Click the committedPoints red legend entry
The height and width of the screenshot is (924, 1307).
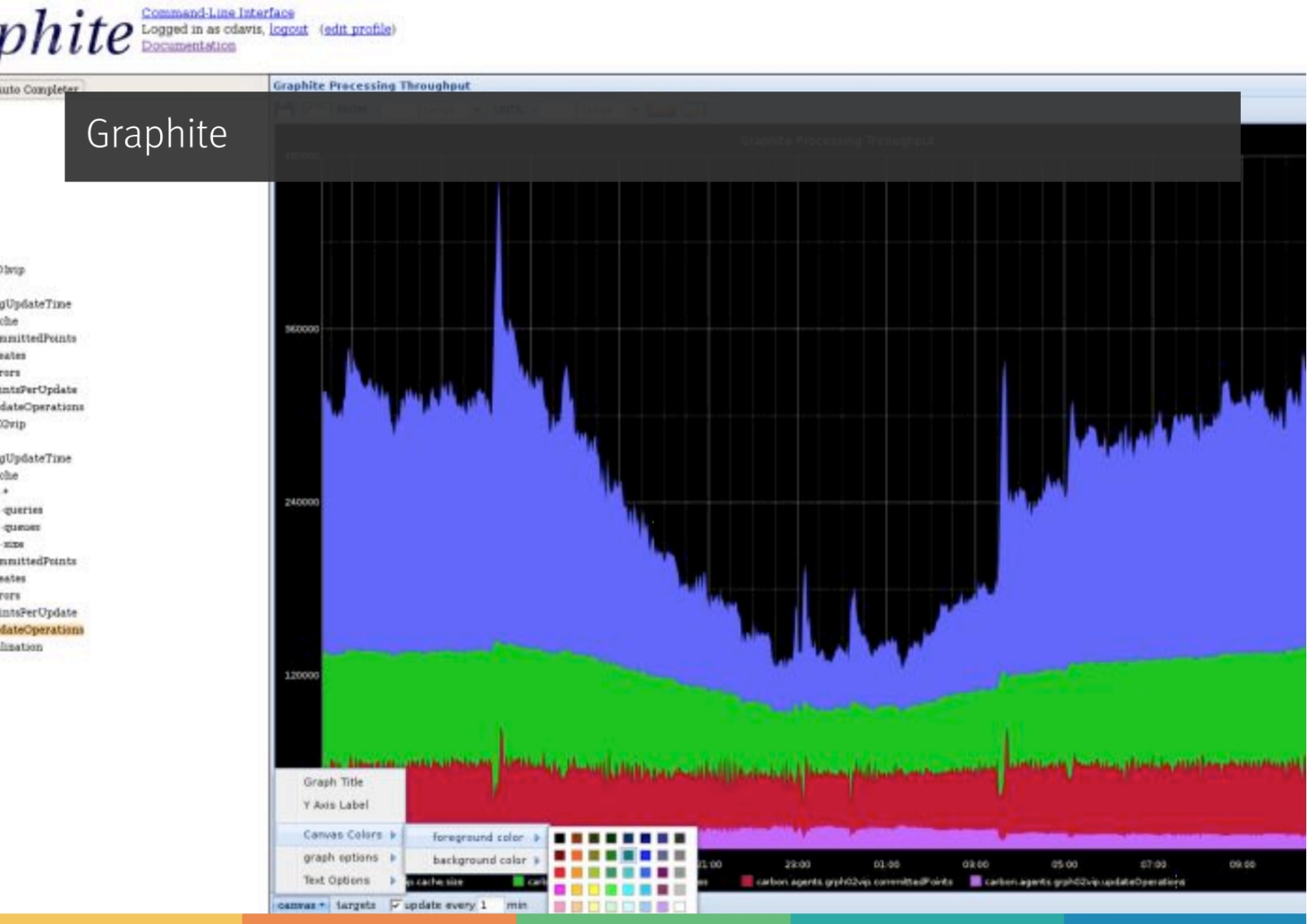click(x=847, y=882)
